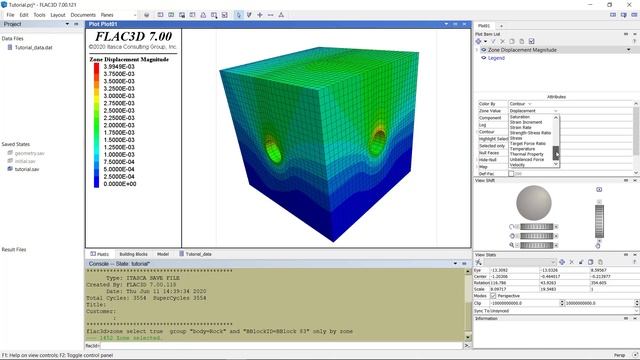Click the paste plot item icon
The height and width of the screenshot is (360, 640).
(x=522, y=41)
